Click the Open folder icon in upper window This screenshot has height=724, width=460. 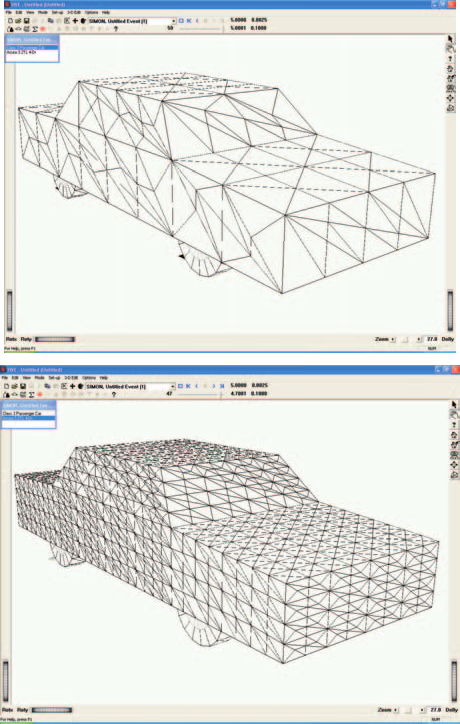point(18,21)
